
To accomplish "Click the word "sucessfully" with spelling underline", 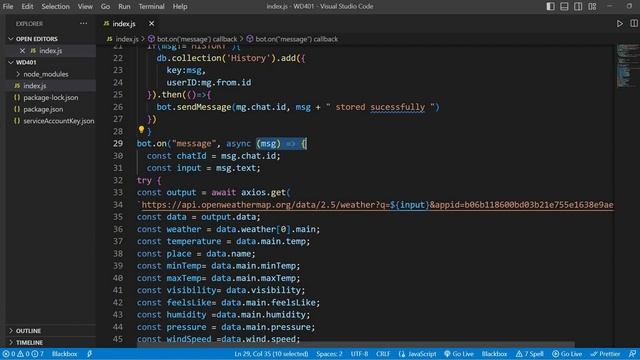I will [398, 107].
